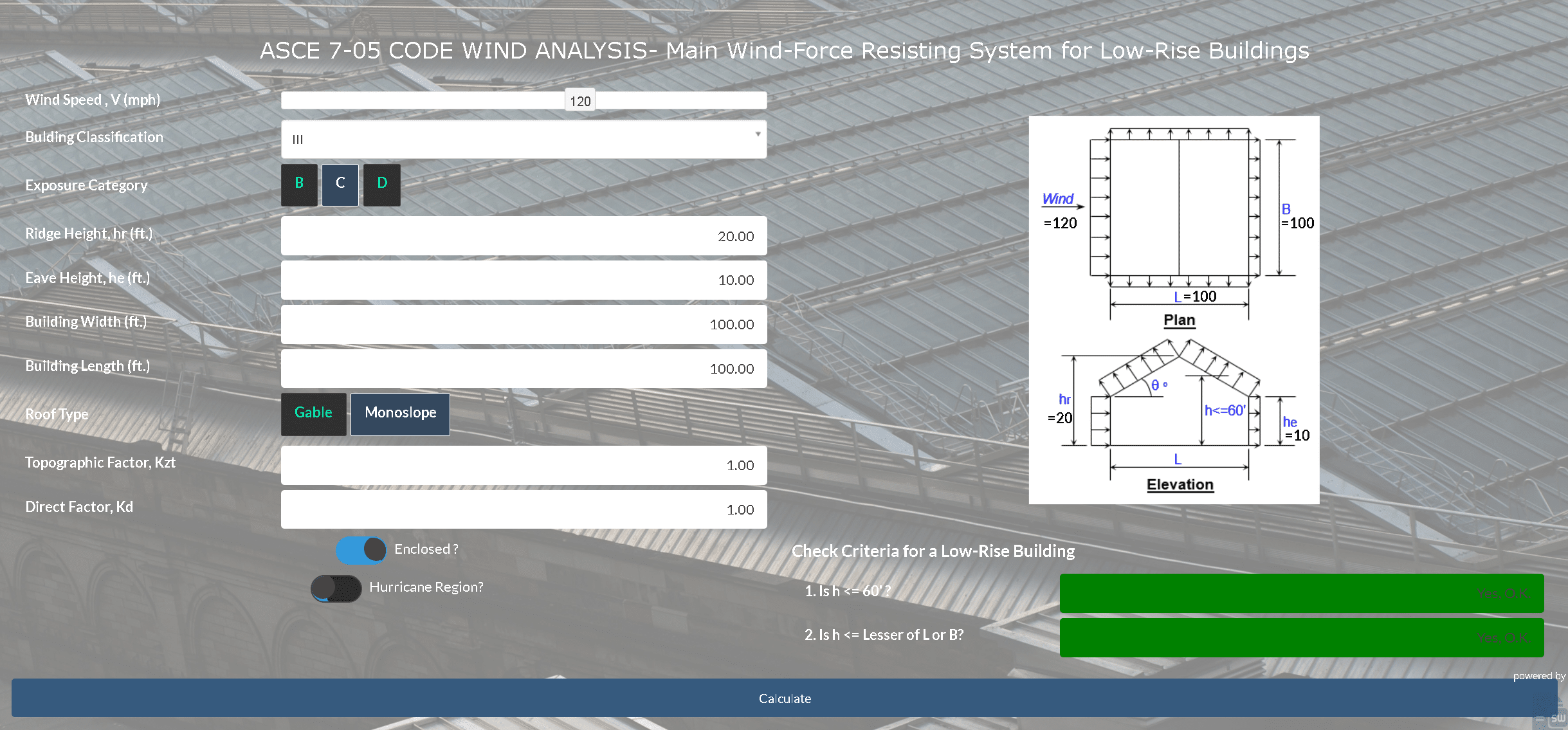Choose Monoslope roof type
Image resolution: width=1568 pixels, height=730 pixels.
(x=400, y=414)
